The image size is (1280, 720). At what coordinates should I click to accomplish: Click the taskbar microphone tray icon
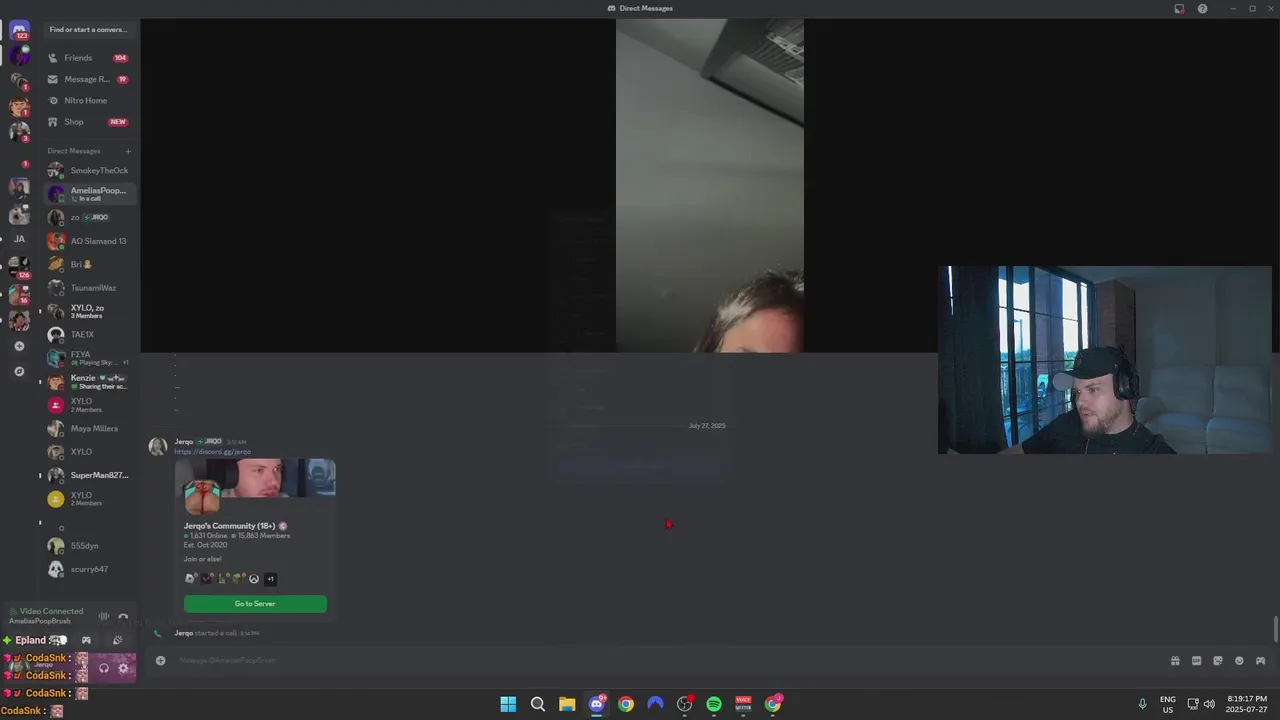click(x=1142, y=704)
